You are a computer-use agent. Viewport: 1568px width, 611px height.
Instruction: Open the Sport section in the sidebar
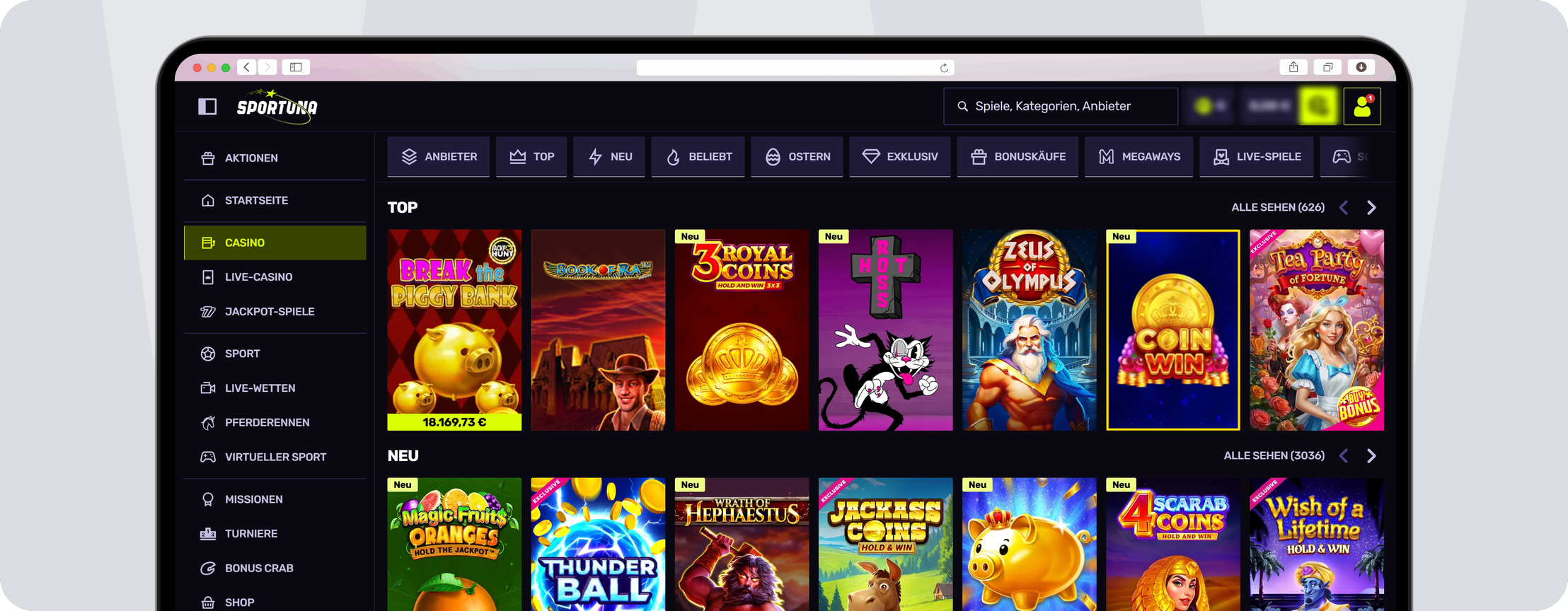click(x=275, y=354)
